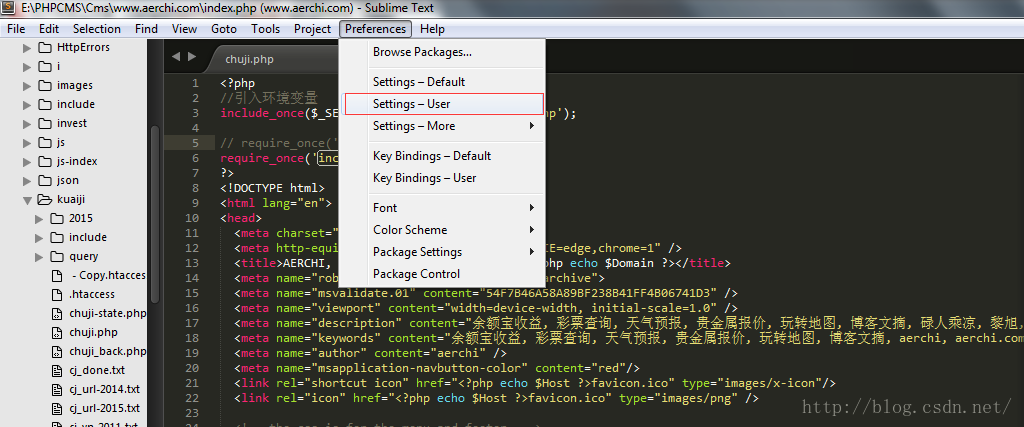Image resolution: width=1024 pixels, height=427 pixels.
Task: Expand the images folder arrow
Action: (27, 86)
